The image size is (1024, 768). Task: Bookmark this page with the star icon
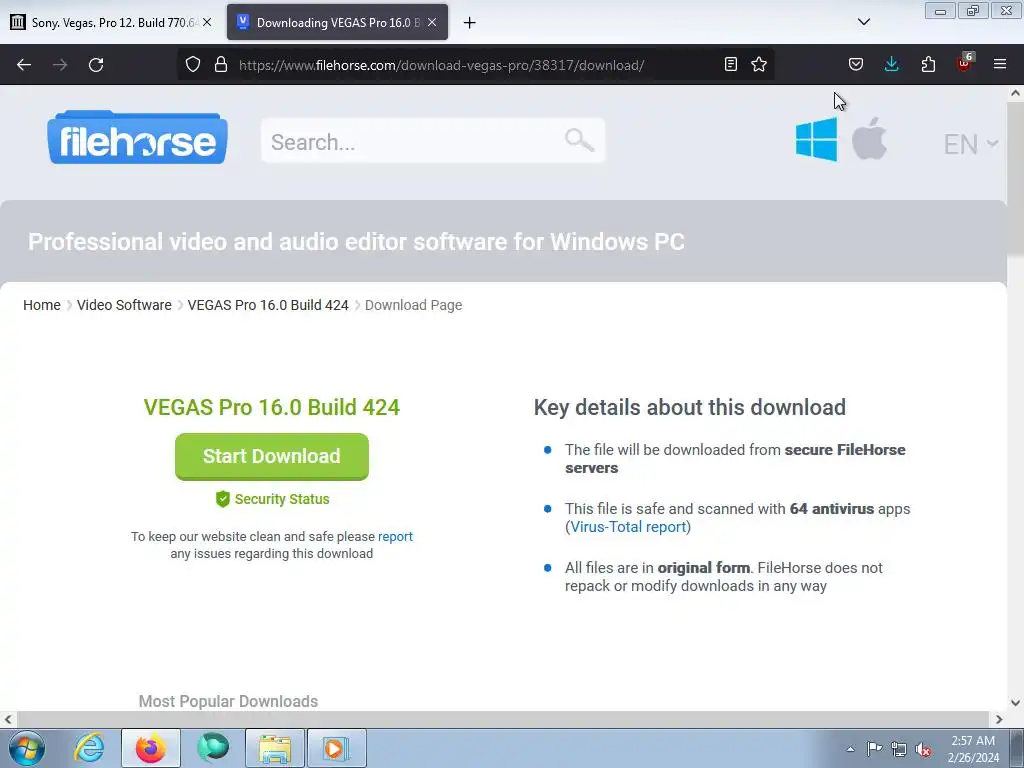point(759,64)
